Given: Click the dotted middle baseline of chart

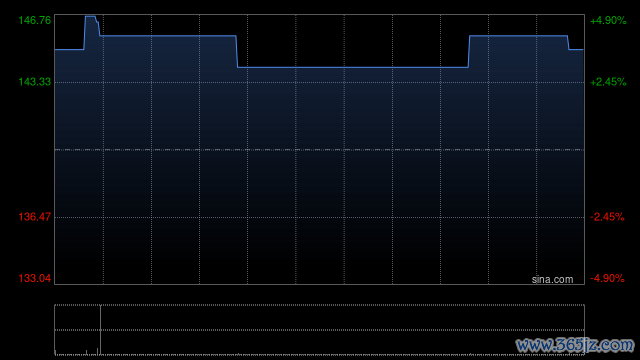Looking at the screenshot, I should click(319, 150).
